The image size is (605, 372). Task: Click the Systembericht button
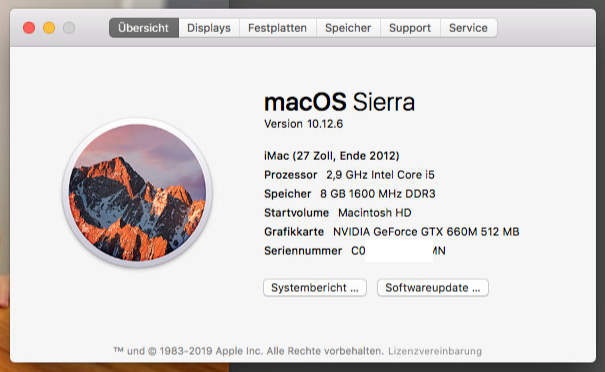315,288
